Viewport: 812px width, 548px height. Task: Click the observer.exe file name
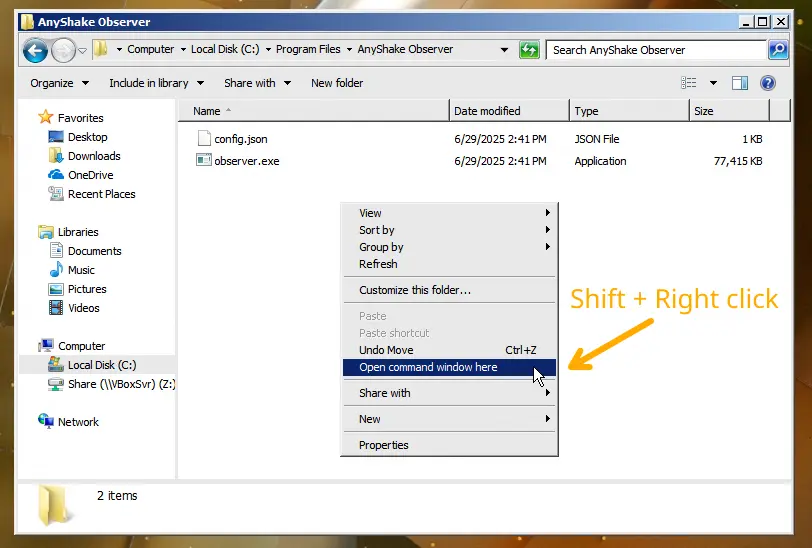246,161
